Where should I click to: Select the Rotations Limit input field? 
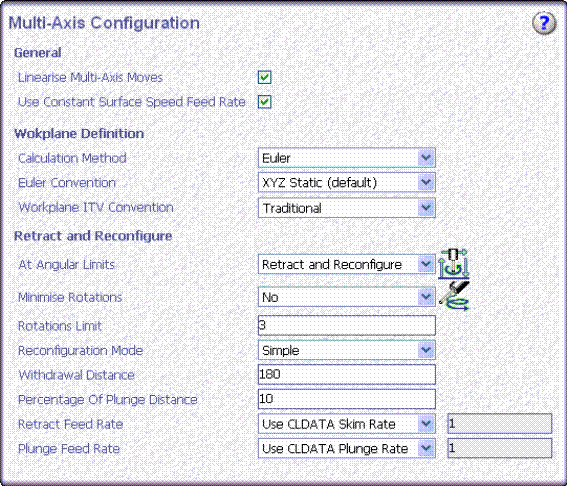[347, 325]
